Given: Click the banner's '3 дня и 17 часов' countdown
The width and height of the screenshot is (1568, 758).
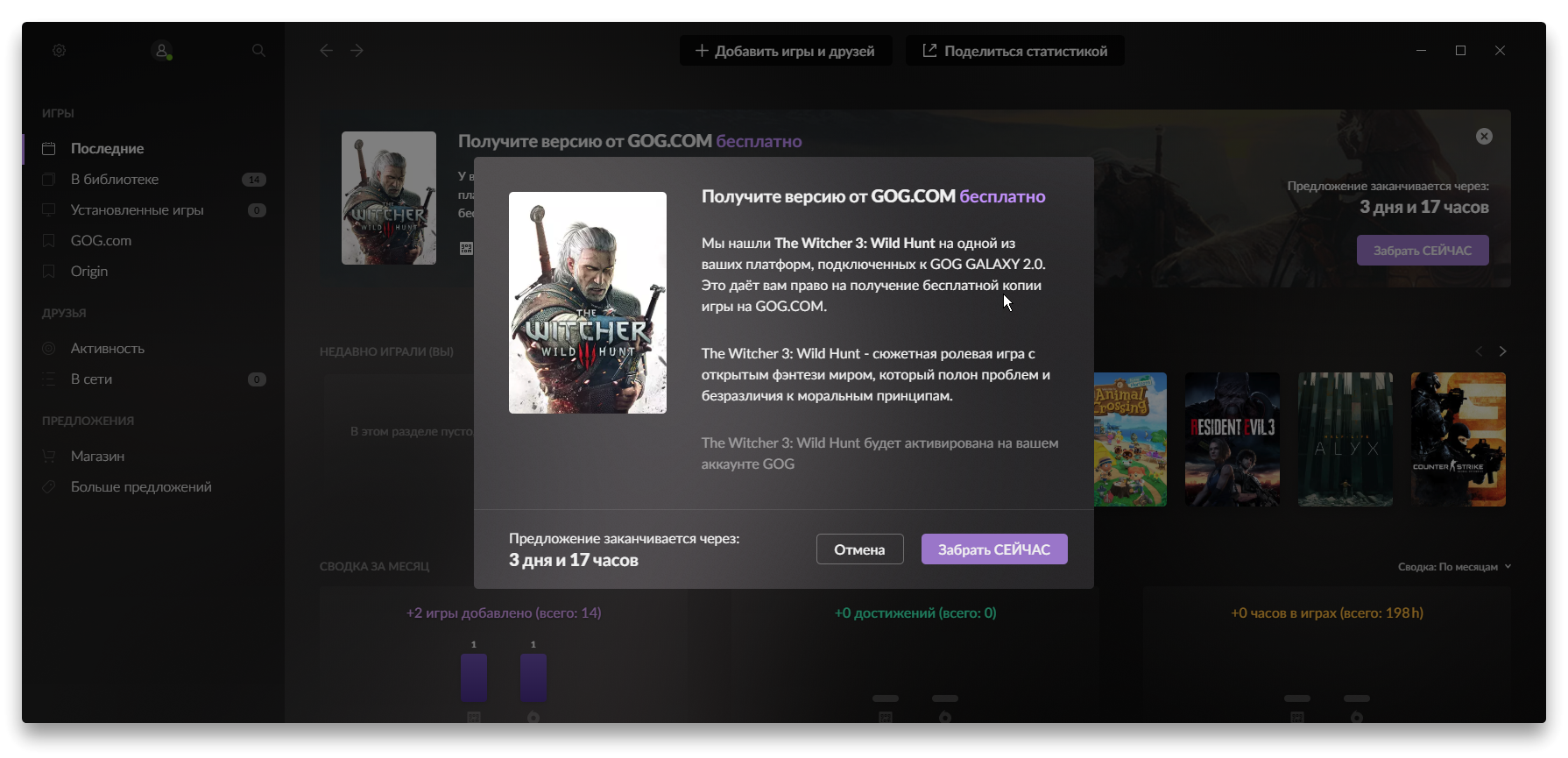Looking at the screenshot, I should (1424, 208).
